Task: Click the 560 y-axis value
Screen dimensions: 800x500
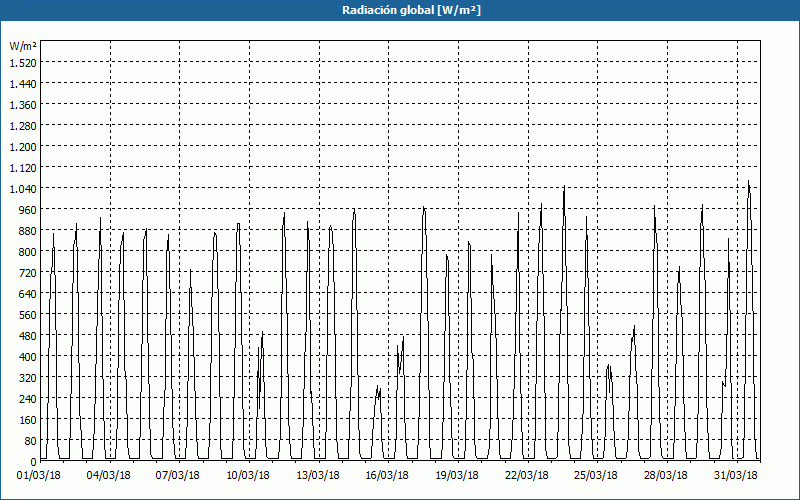Action: coord(28,315)
